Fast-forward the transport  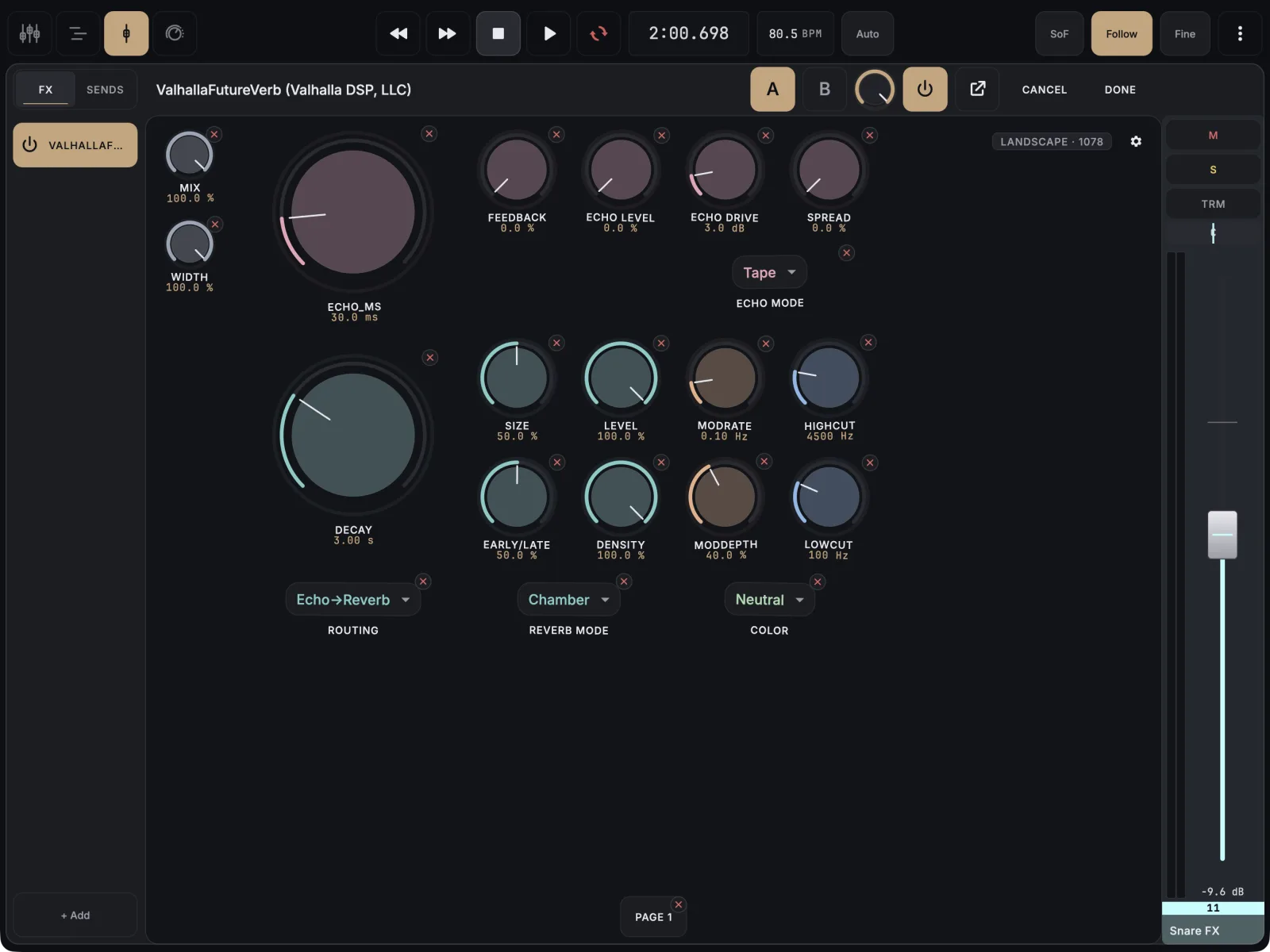[x=448, y=33]
